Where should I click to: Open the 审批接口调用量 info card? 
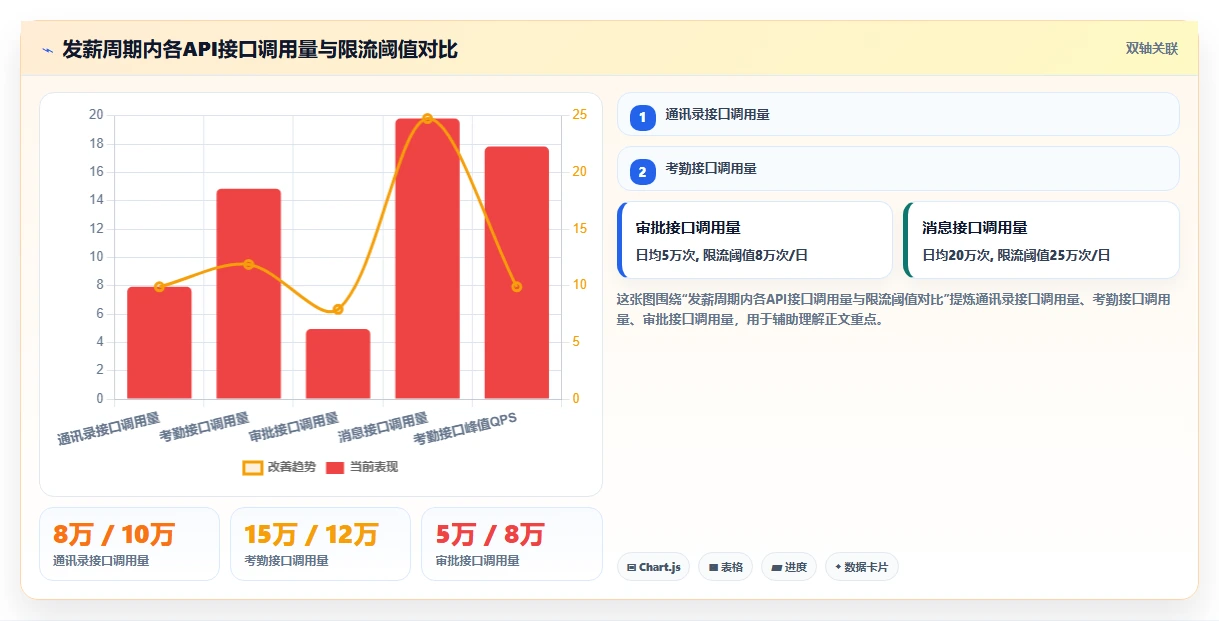click(x=755, y=240)
